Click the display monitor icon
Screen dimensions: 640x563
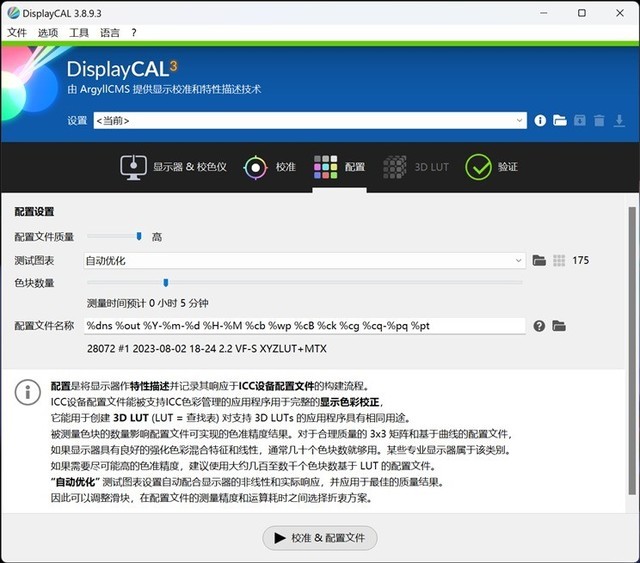[x=133, y=167]
